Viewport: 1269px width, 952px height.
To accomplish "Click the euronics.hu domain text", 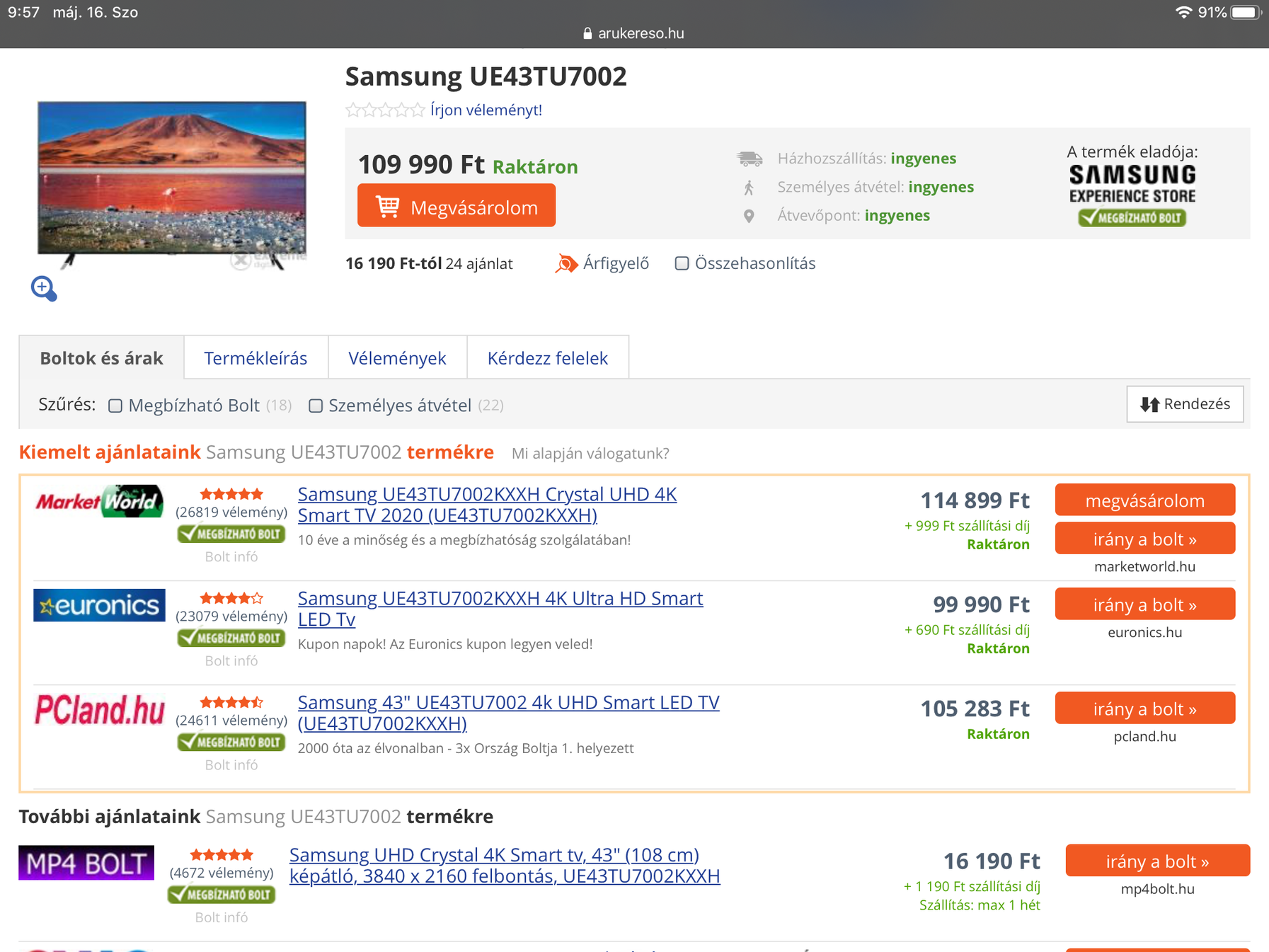I will [x=1144, y=632].
